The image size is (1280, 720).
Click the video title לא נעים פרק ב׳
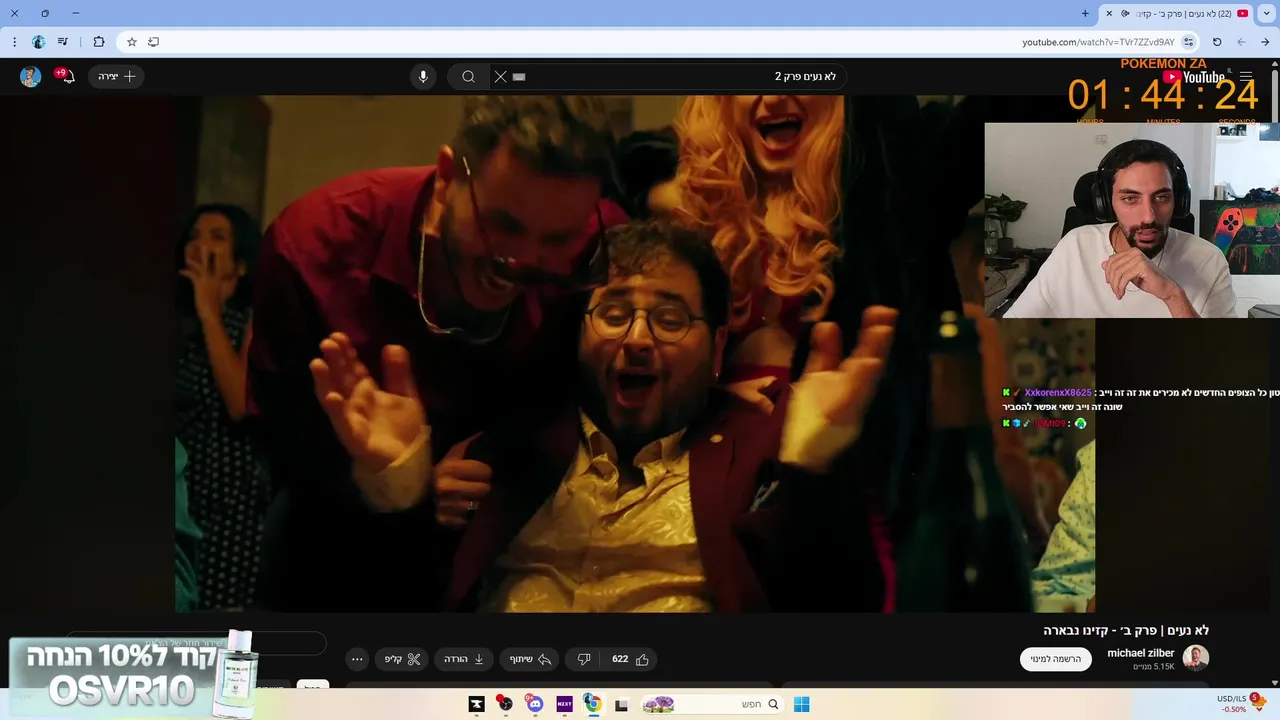(x=1126, y=630)
